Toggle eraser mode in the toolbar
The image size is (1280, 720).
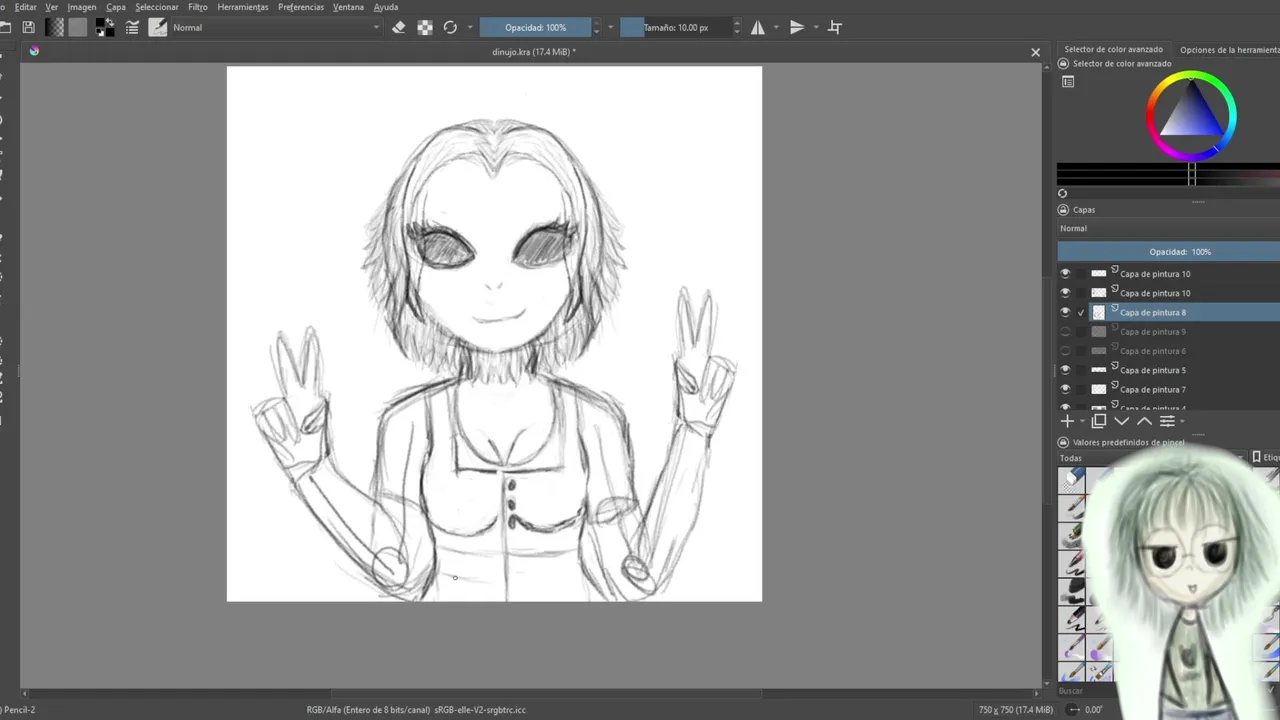[x=399, y=28]
